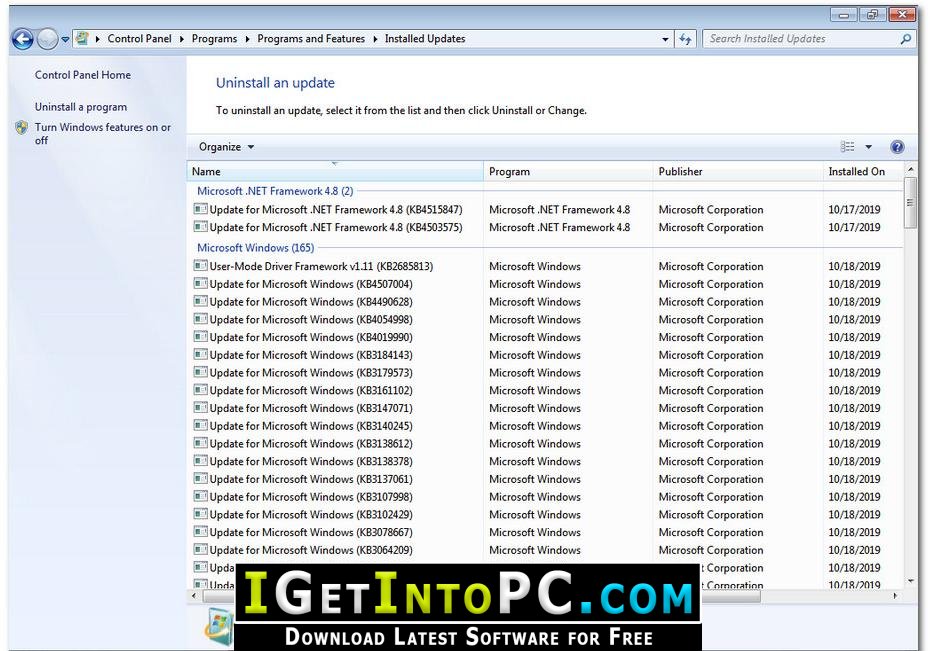Click the icon of KB2685813 driver framework
This screenshot has width=936, height=651.
[x=201, y=266]
